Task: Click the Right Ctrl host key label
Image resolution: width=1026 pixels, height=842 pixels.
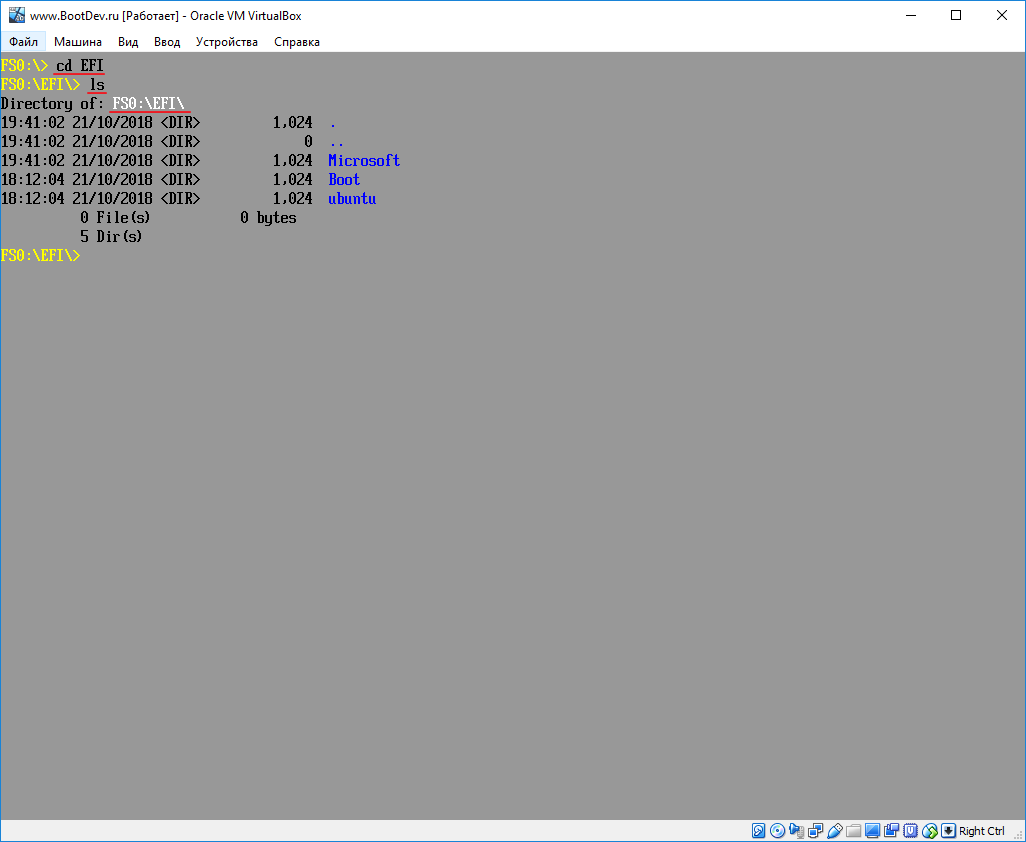Action: (x=982, y=831)
